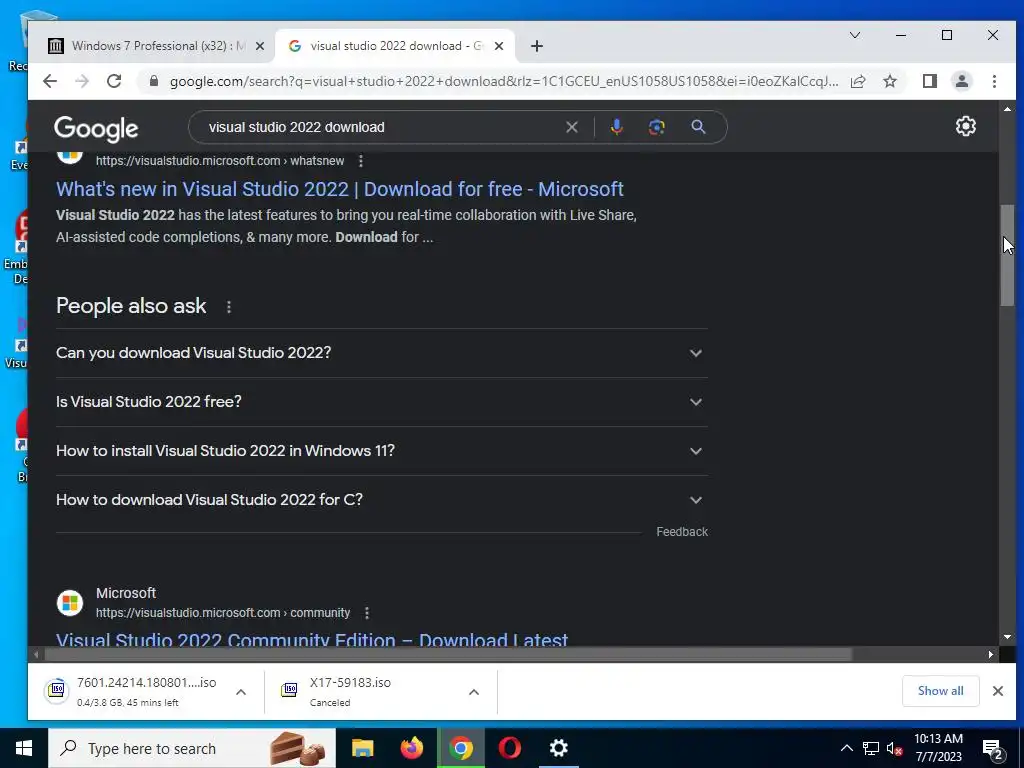Bookmark this tab with the star icon
Image resolution: width=1024 pixels, height=768 pixels.
point(889,81)
